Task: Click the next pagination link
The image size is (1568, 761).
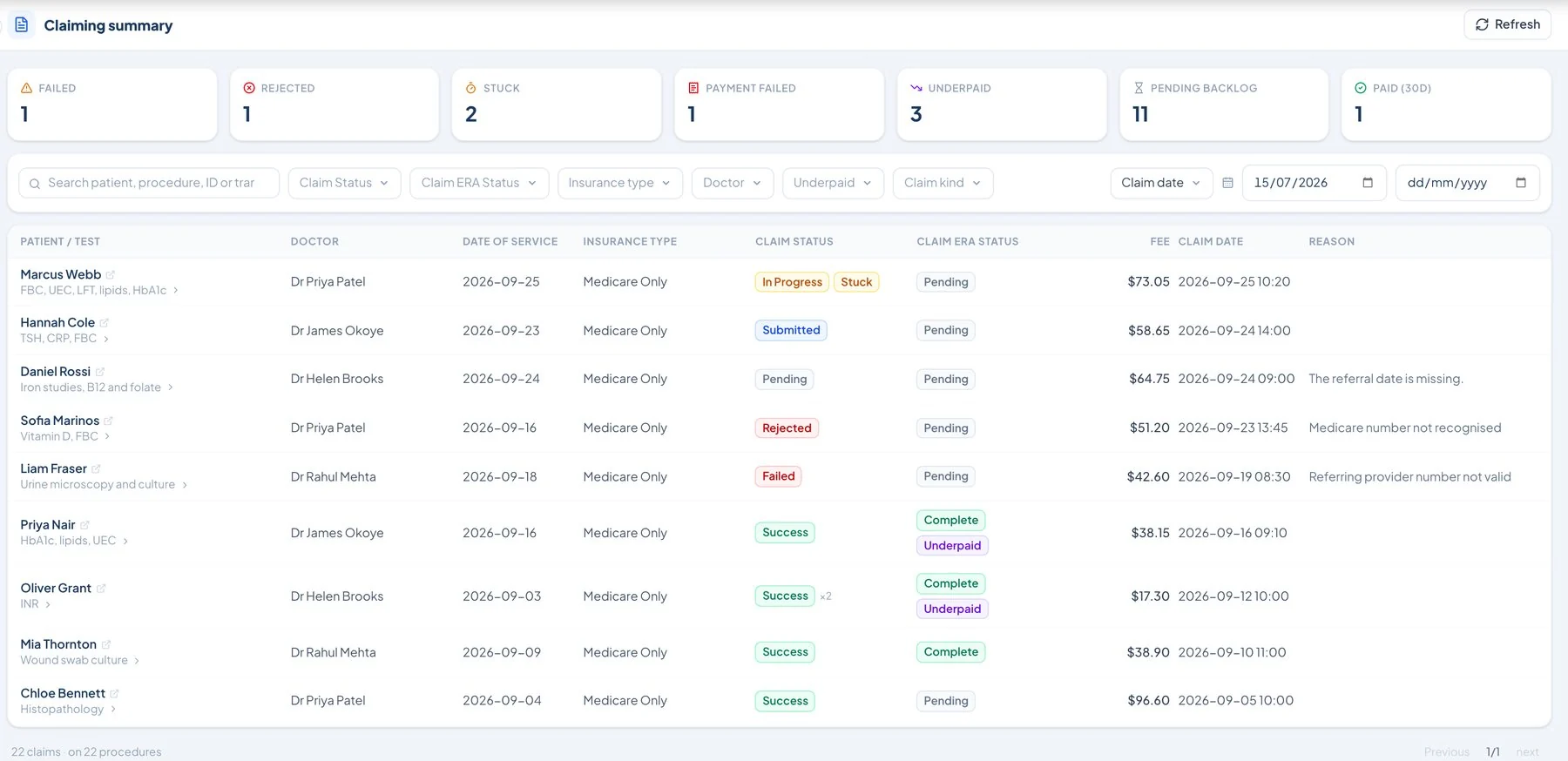Action: click(1527, 752)
